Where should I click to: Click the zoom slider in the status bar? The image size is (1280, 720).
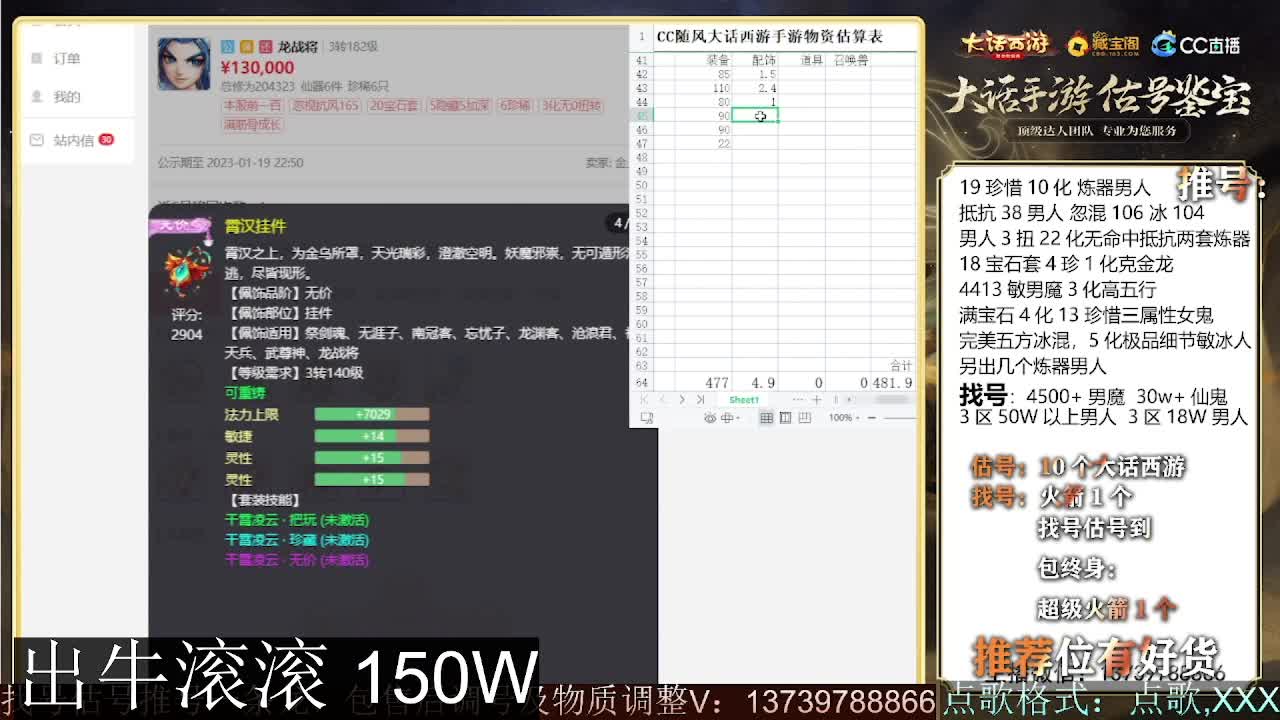898,418
